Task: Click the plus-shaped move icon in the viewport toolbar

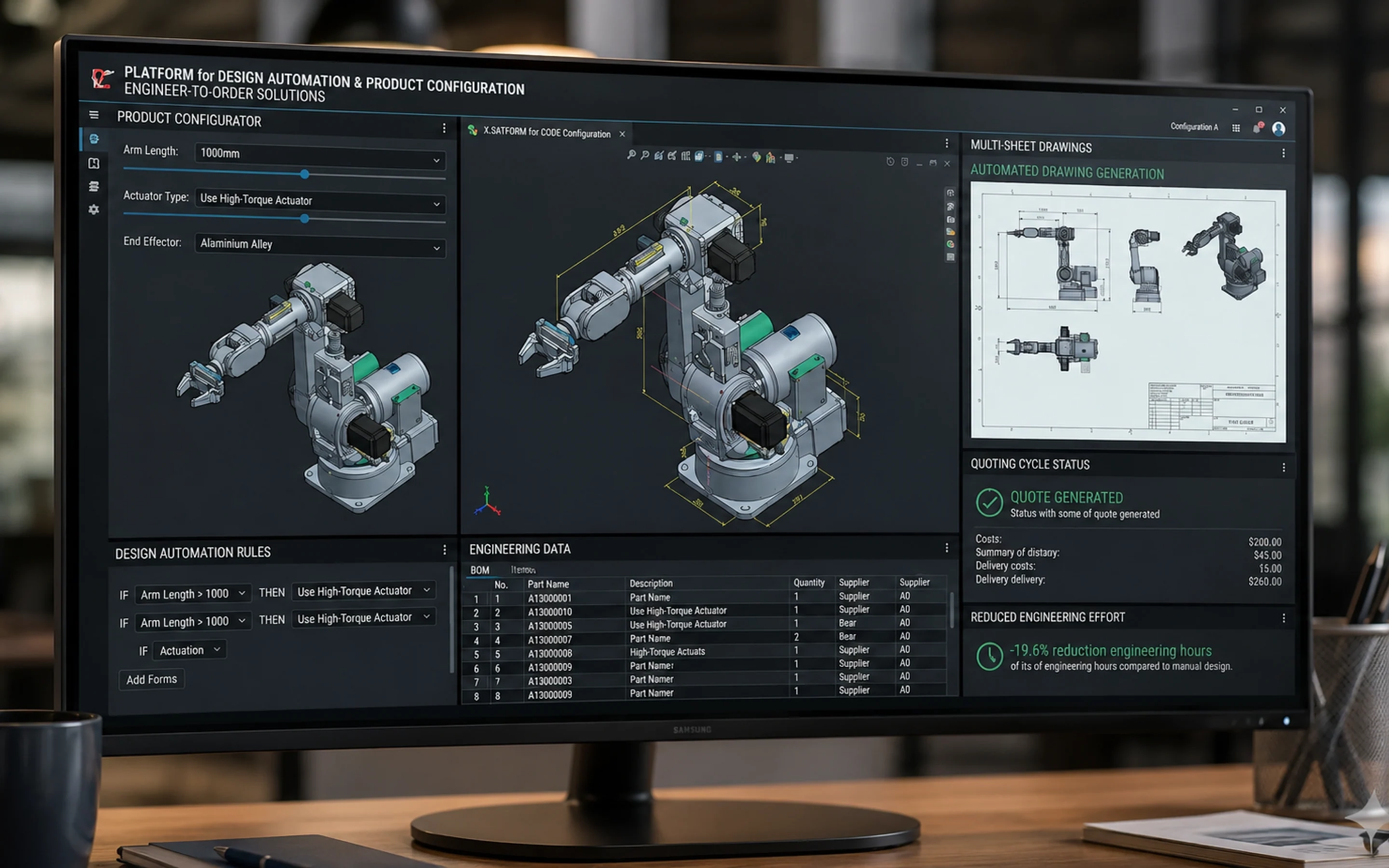Action: pos(736,157)
